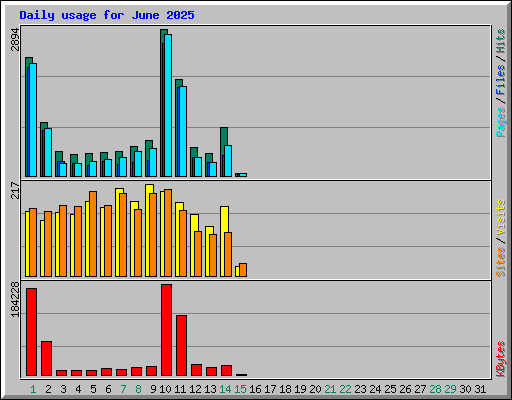Click the red KBytes bar for day 11

click(181, 346)
